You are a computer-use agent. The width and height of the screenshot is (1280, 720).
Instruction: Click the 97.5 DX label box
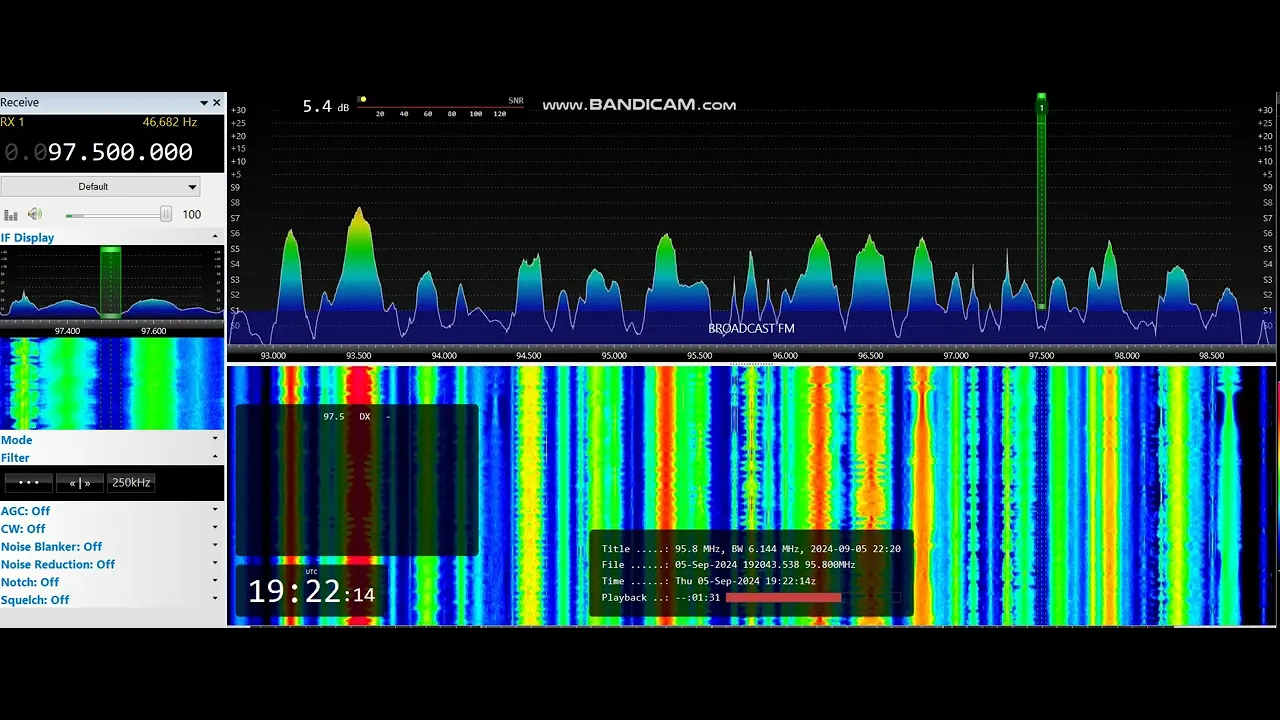(x=356, y=480)
